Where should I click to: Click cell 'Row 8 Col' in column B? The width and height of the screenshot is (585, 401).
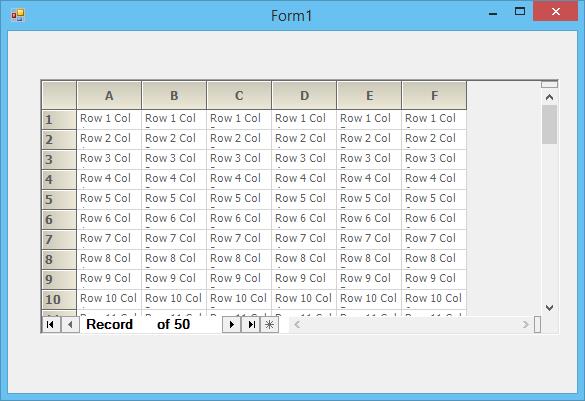pyautogui.click(x=174, y=260)
